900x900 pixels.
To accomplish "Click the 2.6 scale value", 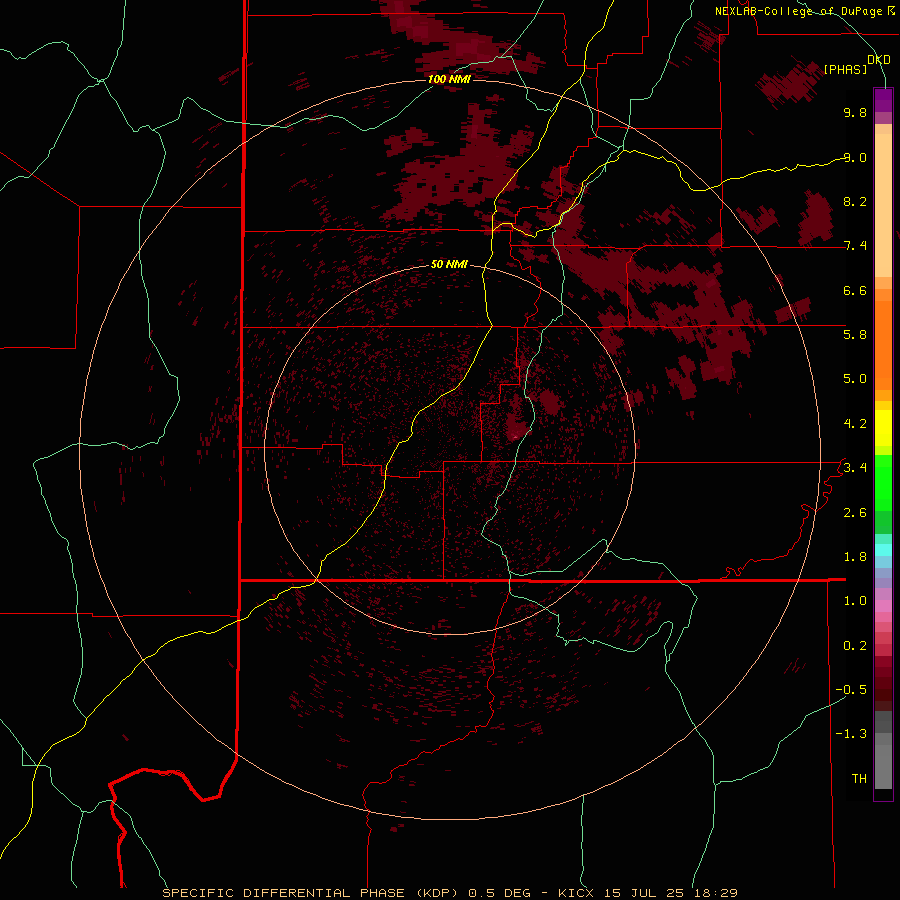I will (855, 513).
